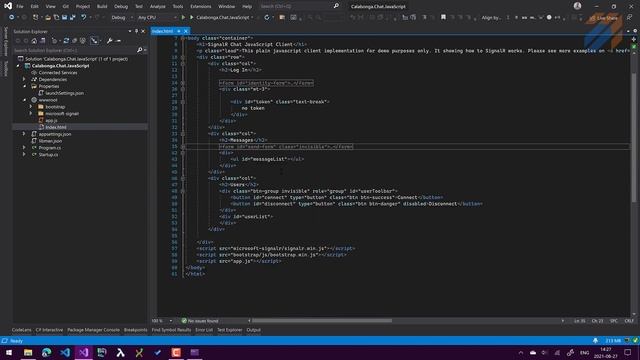640x360 pixels.
Task: Click the Solution Explorer Properties wrench icon
Action: (x=109, y=41)
